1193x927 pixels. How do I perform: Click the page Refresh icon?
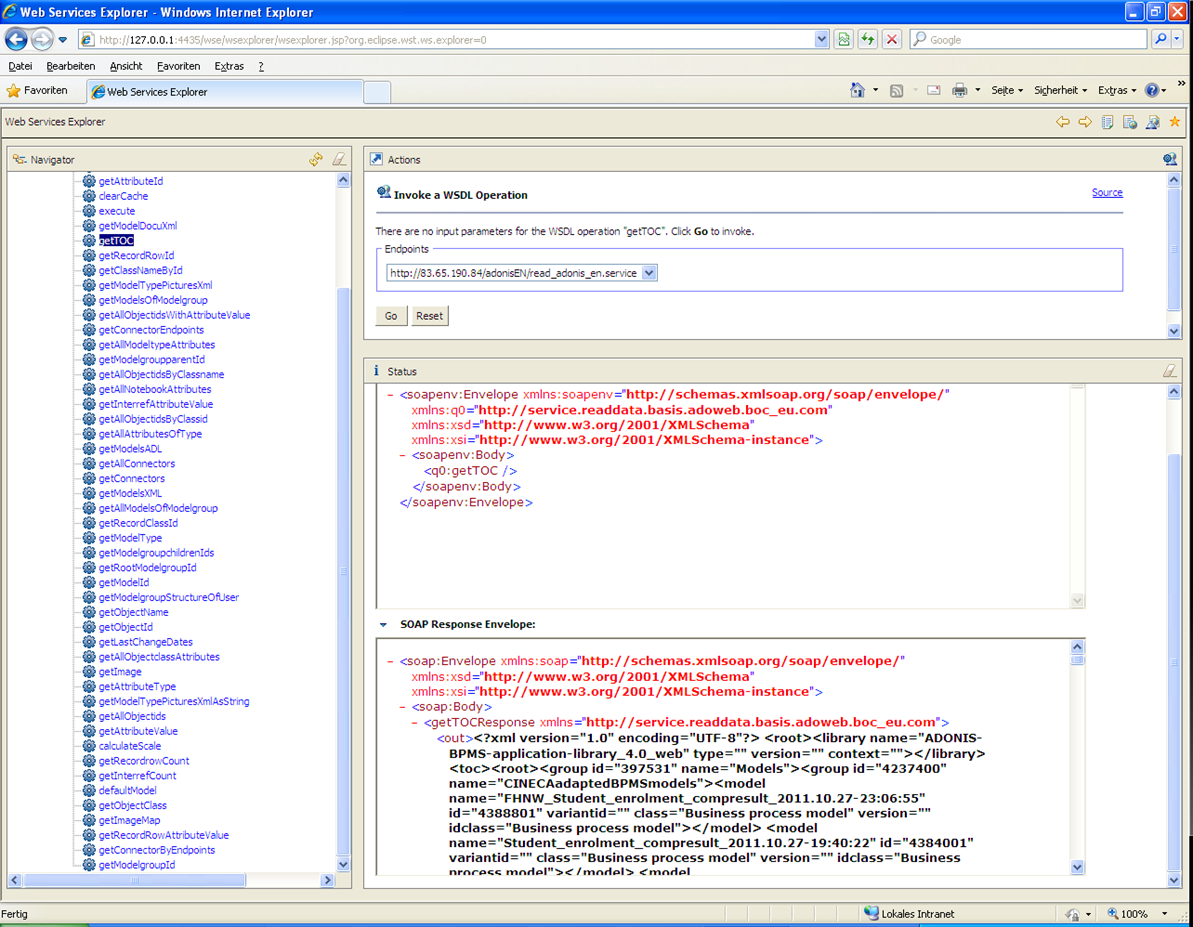(x=867, y=40)
